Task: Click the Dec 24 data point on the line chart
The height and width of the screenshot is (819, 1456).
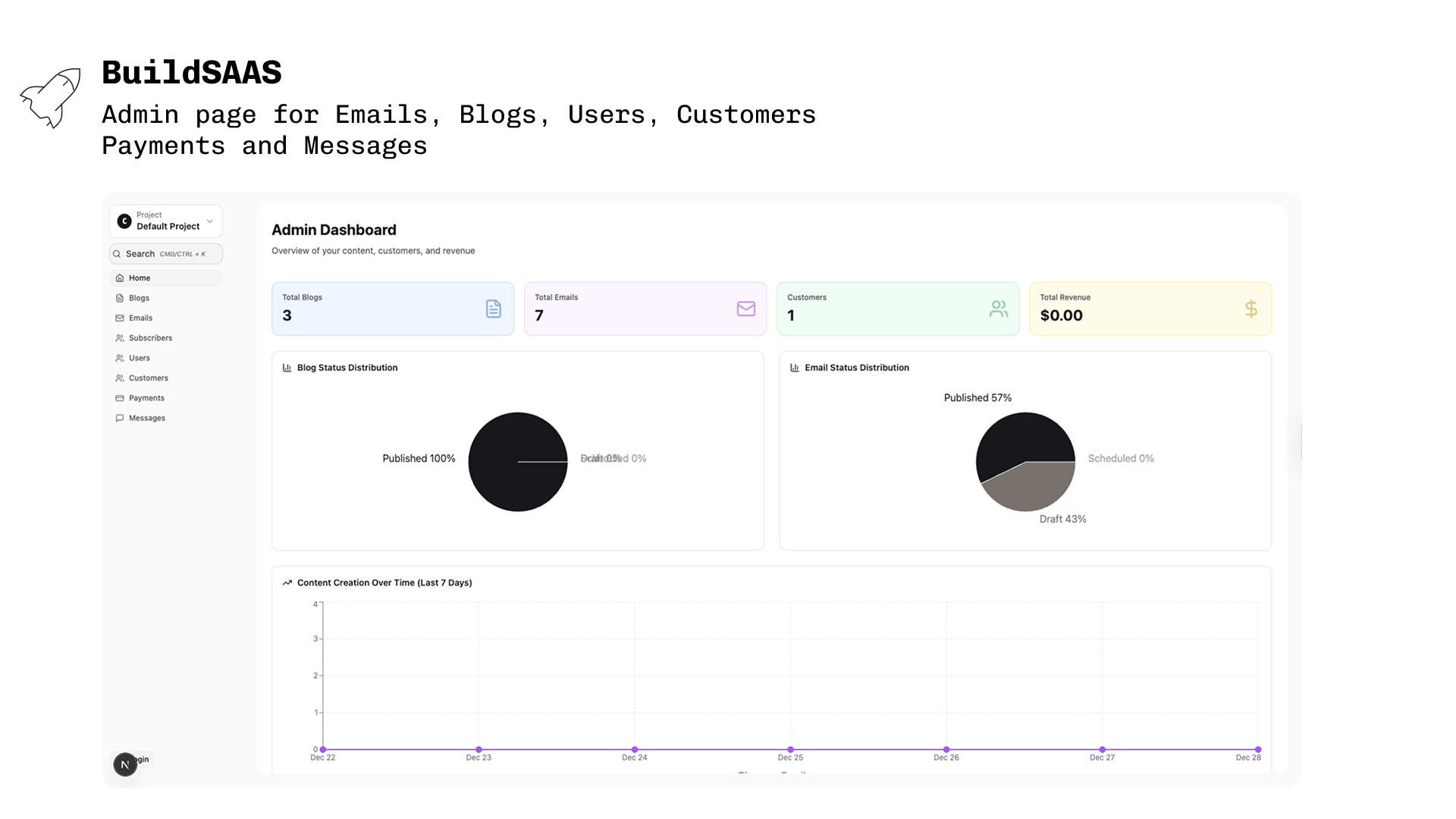Action: 634,749
